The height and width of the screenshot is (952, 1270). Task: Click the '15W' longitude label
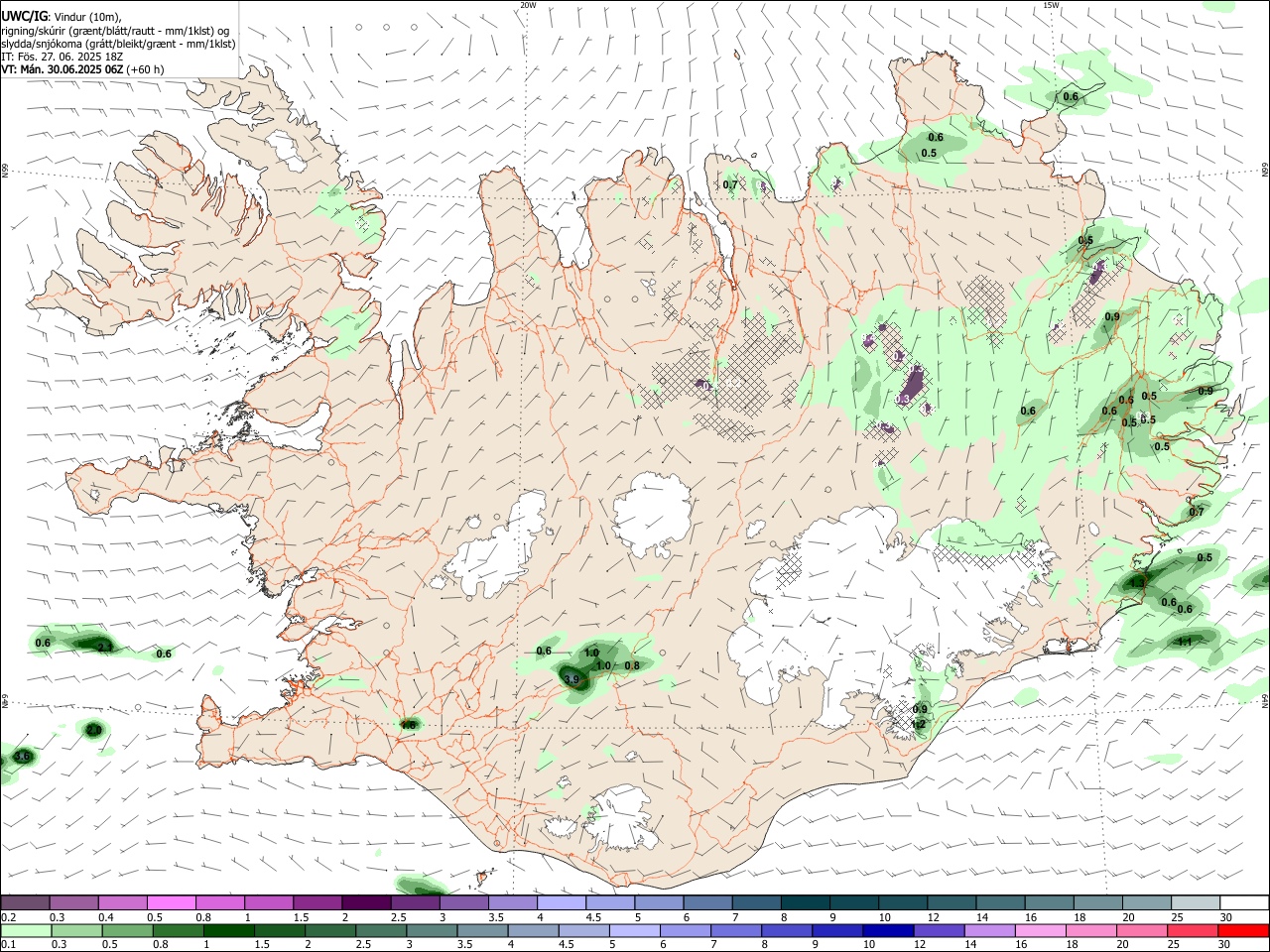click(1050, 5)
